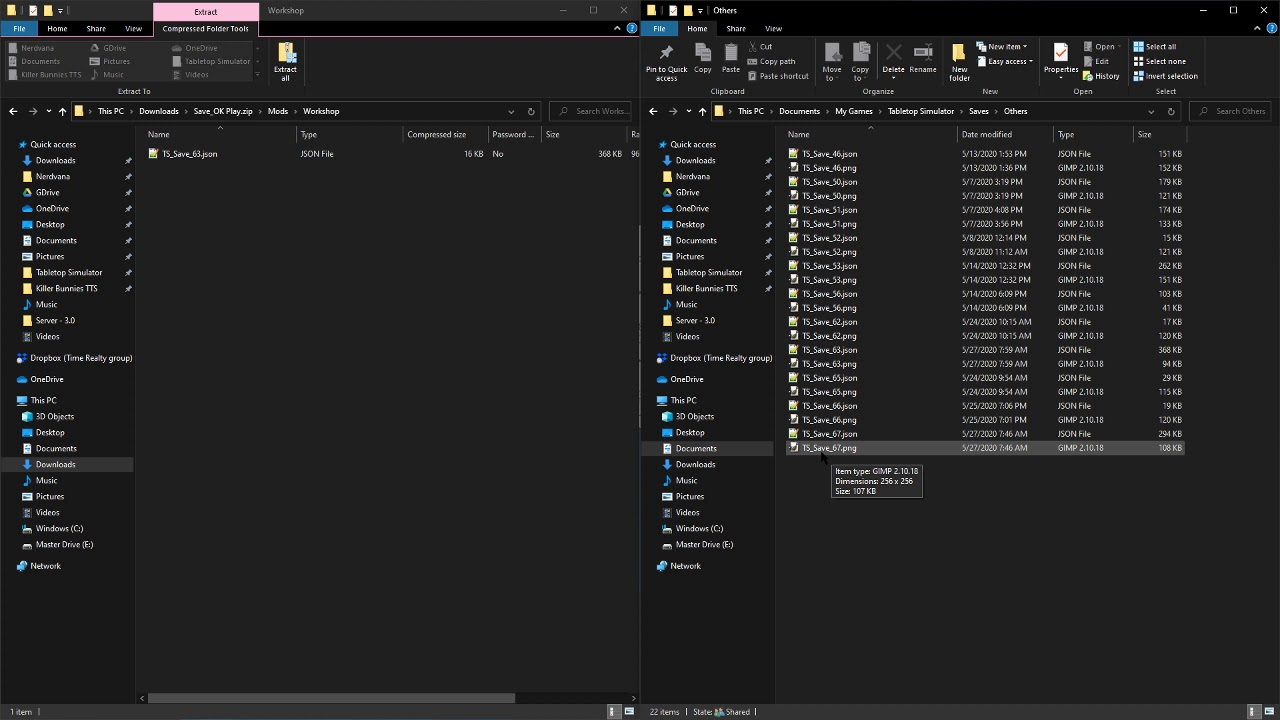Screen dimensions: 1280x720
Task: Select TS_Save_65.json in Others window
Action: [x=829, y=378]
